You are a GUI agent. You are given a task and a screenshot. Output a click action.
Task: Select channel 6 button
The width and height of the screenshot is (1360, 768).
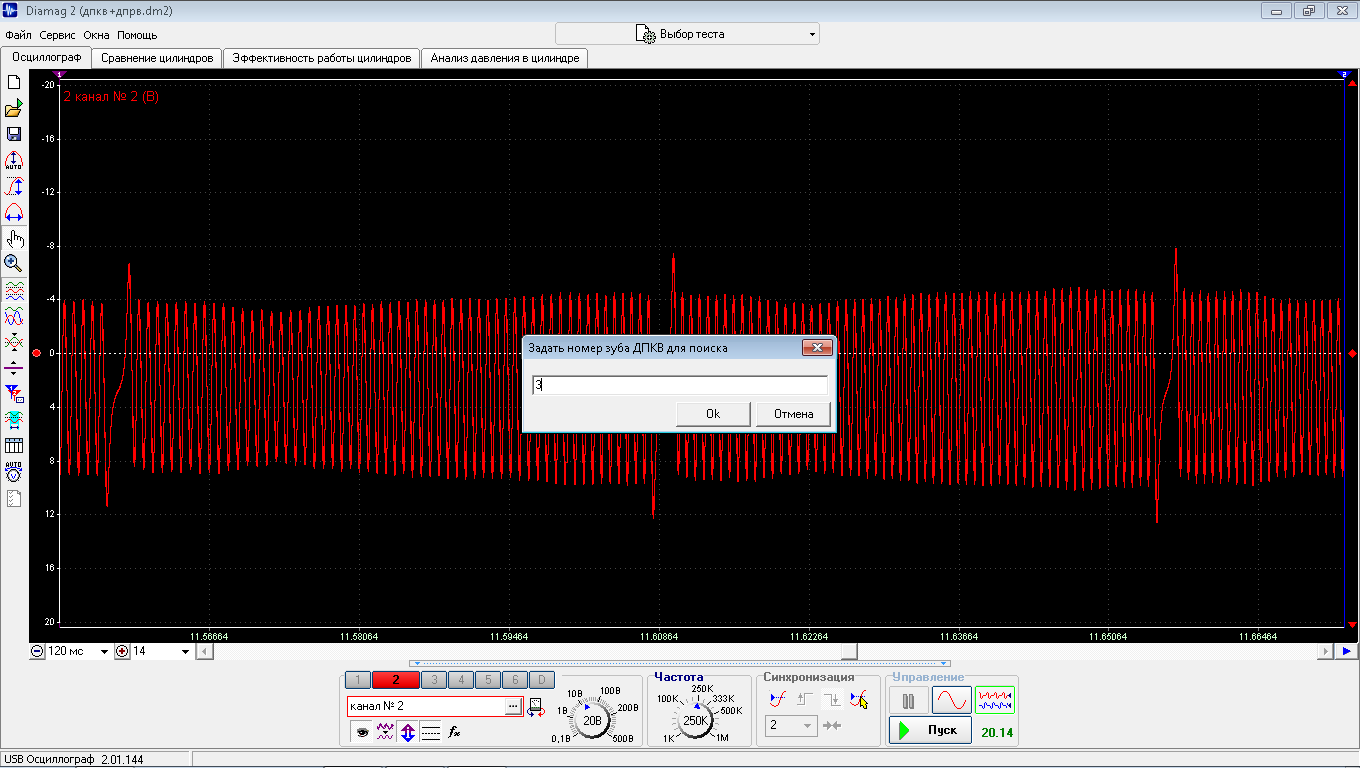coord(514,680)
